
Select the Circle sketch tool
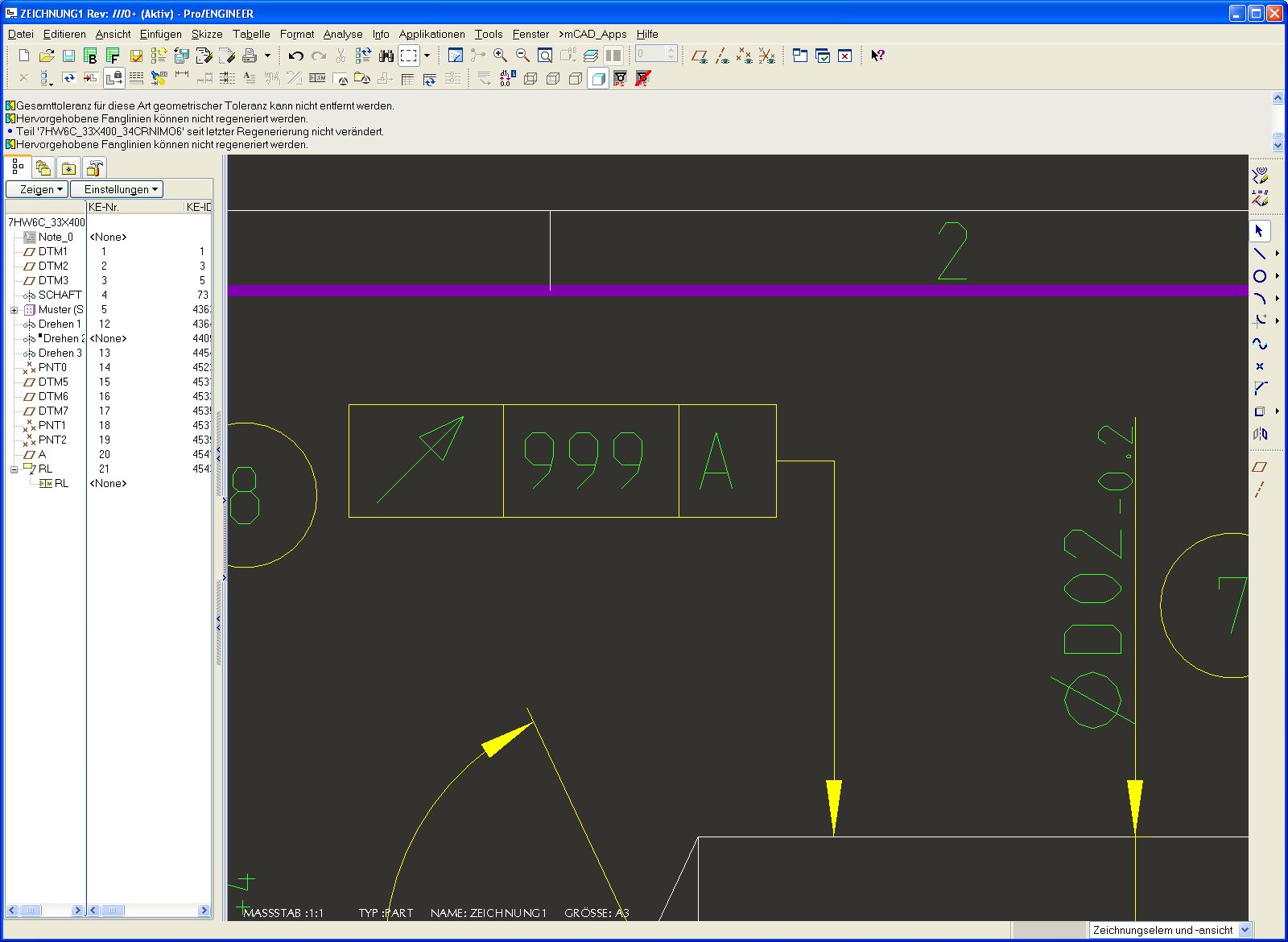click(1260, 276)
